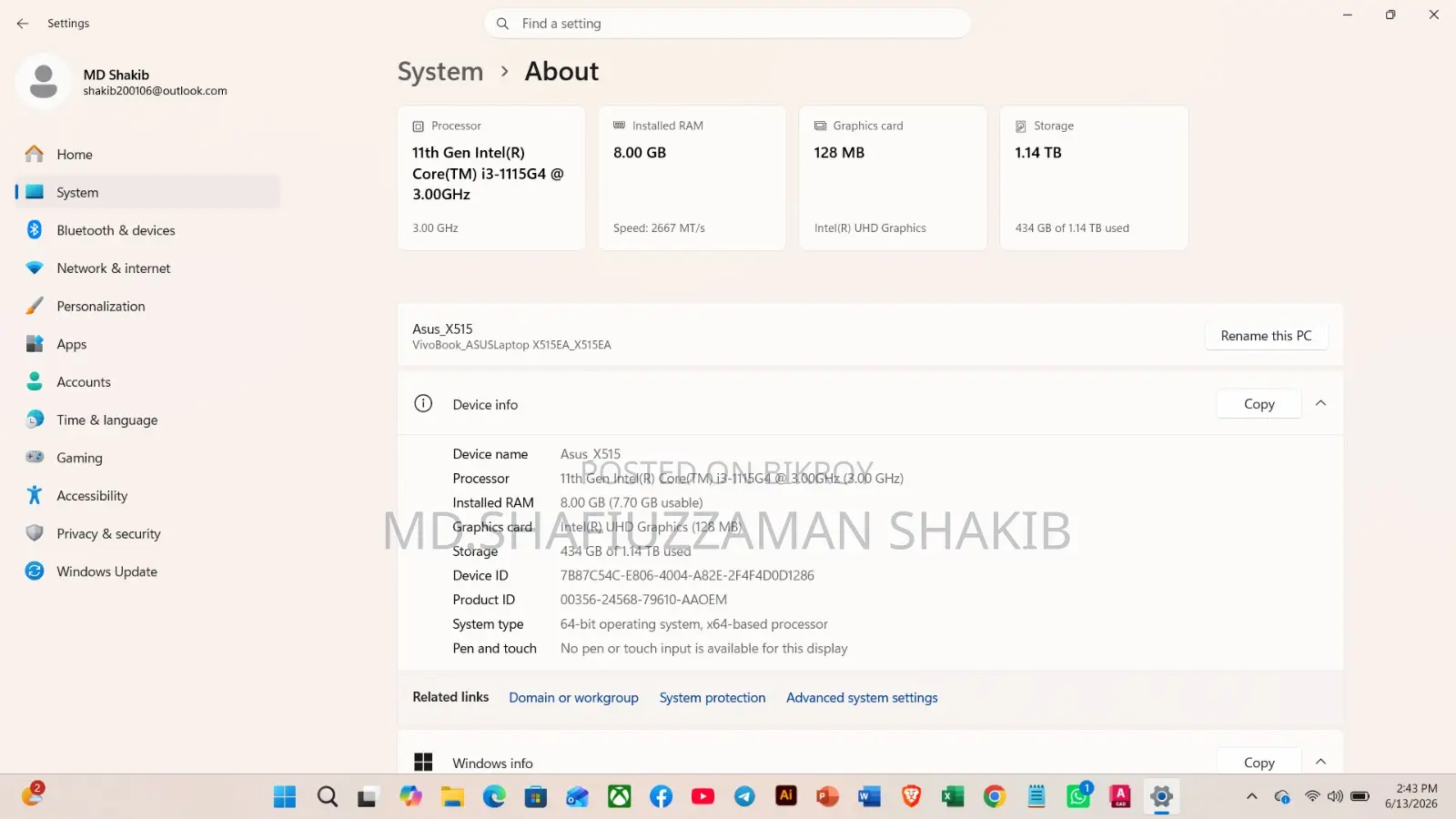Image resolution: width=1456 pixels, height=819 pixels.
Task: Open File Explorer from the taskbar
Action: click(452, 797)
